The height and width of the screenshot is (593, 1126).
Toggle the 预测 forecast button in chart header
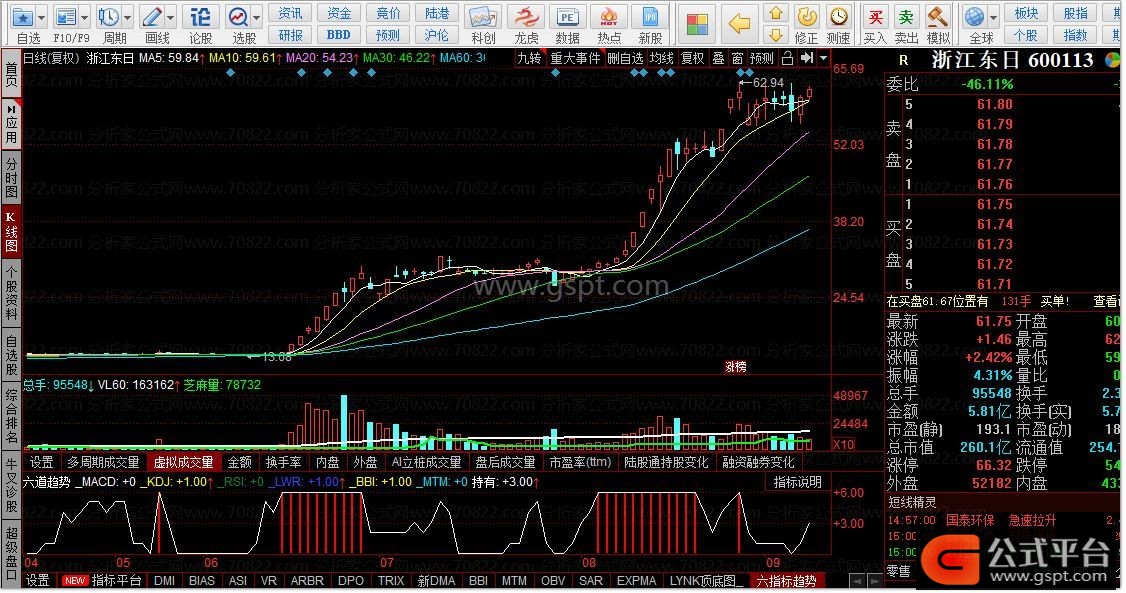[763, 58]
